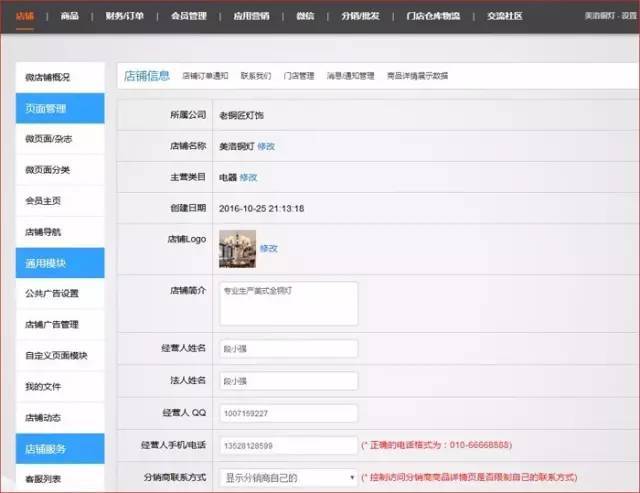Screen dimensions: 640x493
Task: Open the 会员管理 top menu
Action: (189, 16)
